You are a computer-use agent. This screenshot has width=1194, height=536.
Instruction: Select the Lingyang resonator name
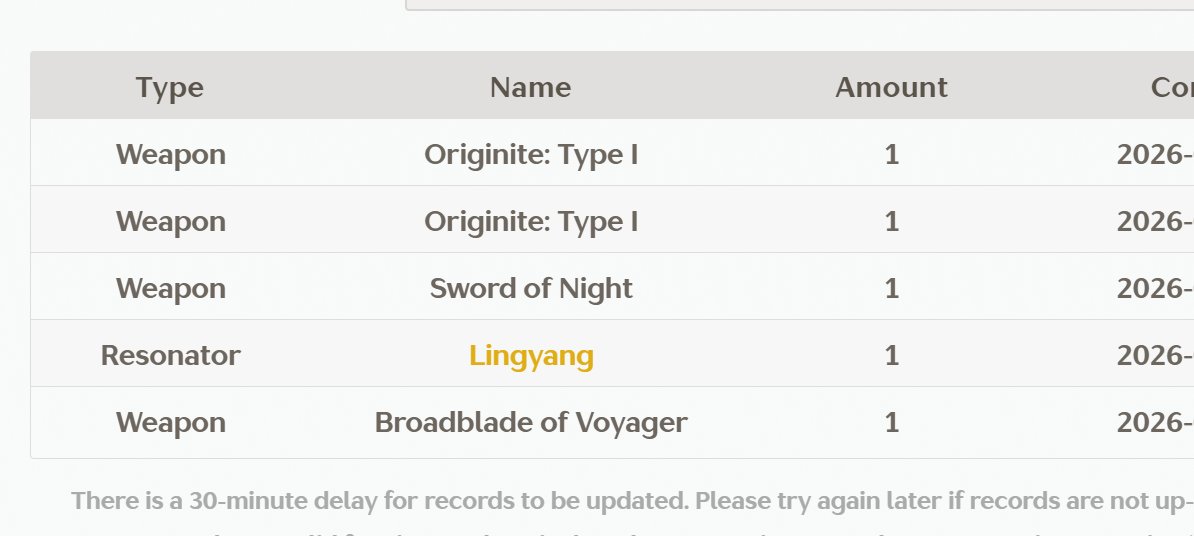531,355
